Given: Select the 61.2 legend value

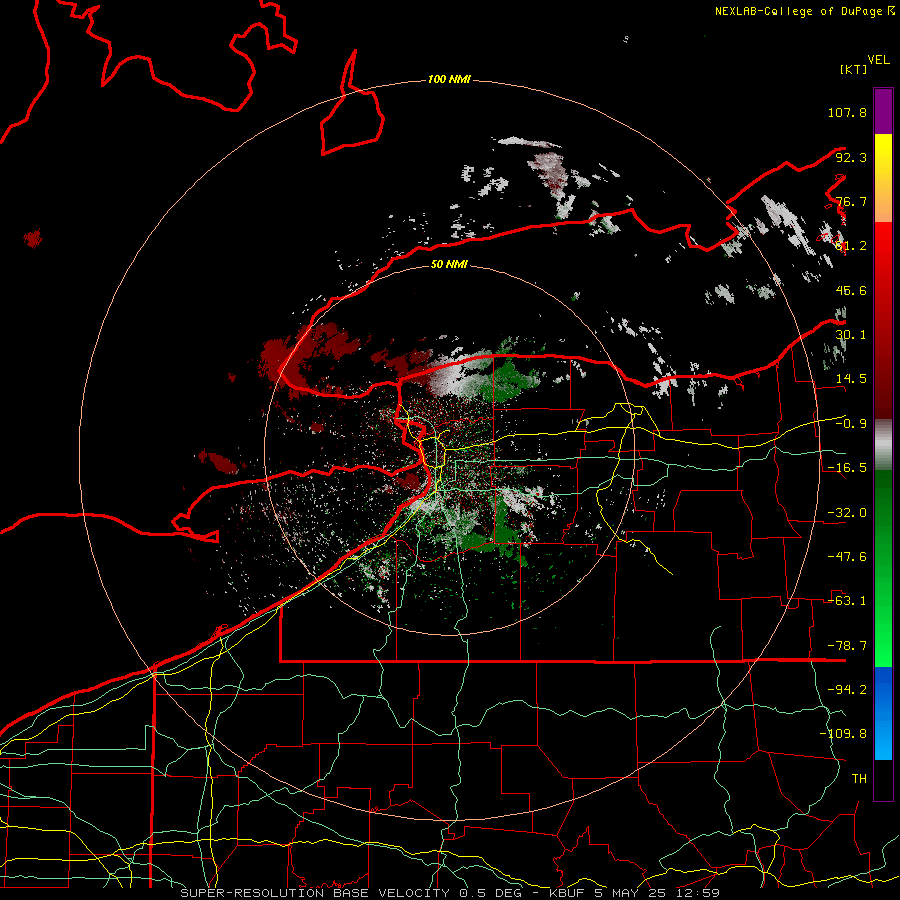Looking at the screenshot, I should click(x=851, y=246).
